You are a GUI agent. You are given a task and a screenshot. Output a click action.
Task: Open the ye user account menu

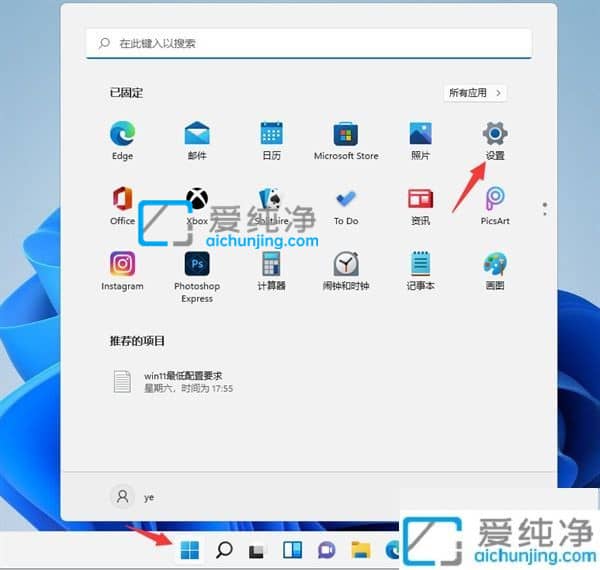point(133,497)
